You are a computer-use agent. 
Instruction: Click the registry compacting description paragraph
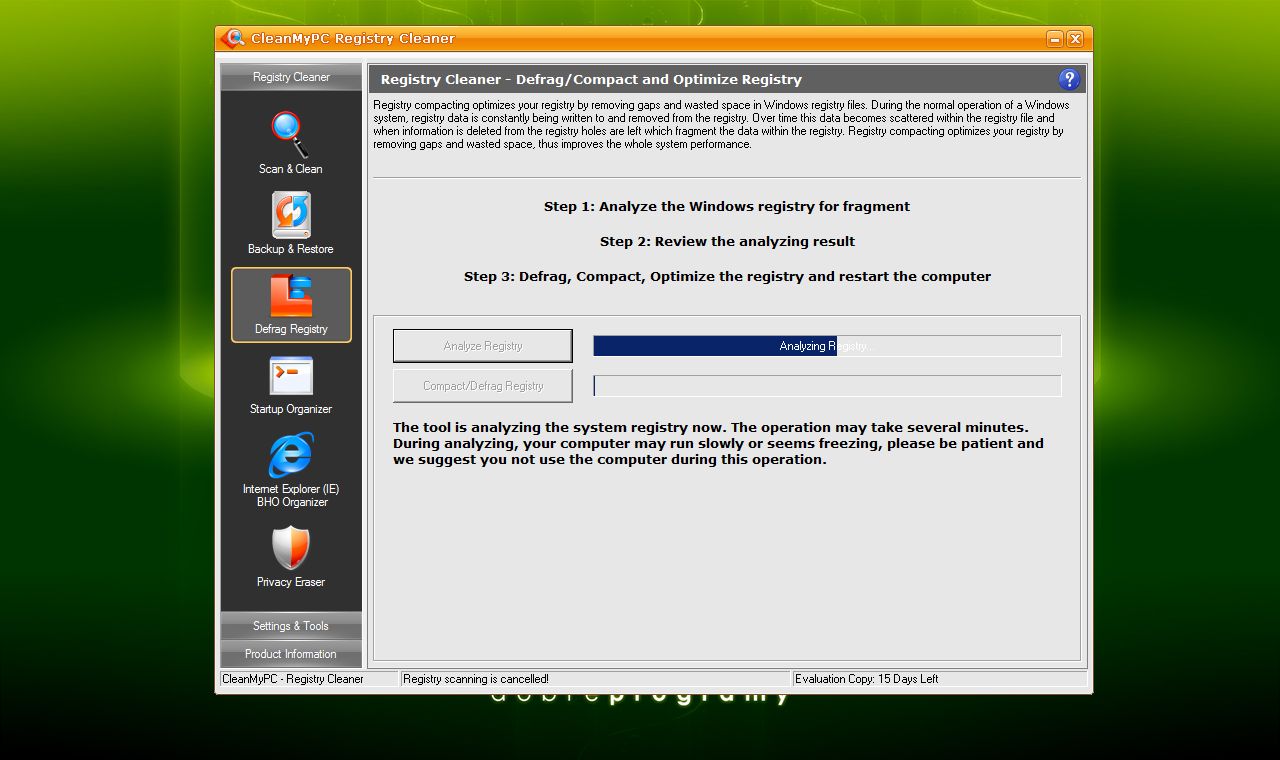click(722, 124)
